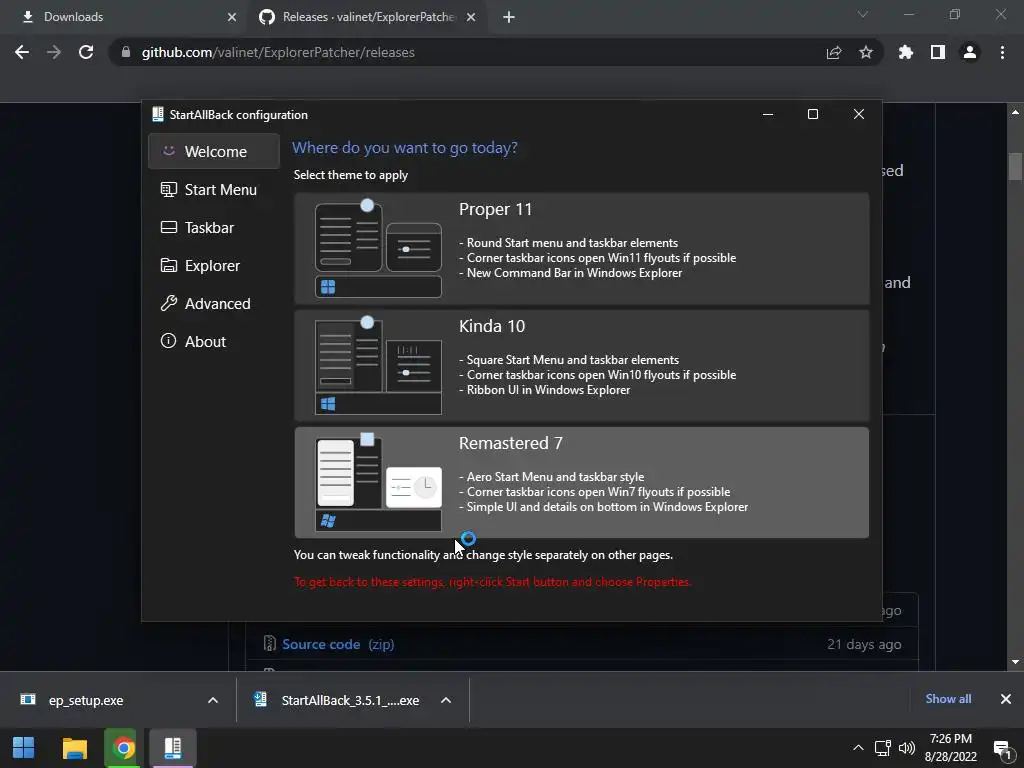Screen dimensions: 1024x768
Task: Click the Kinda 10 preview thumbnail
Action: pyautogui.click(x=378, y=366)
